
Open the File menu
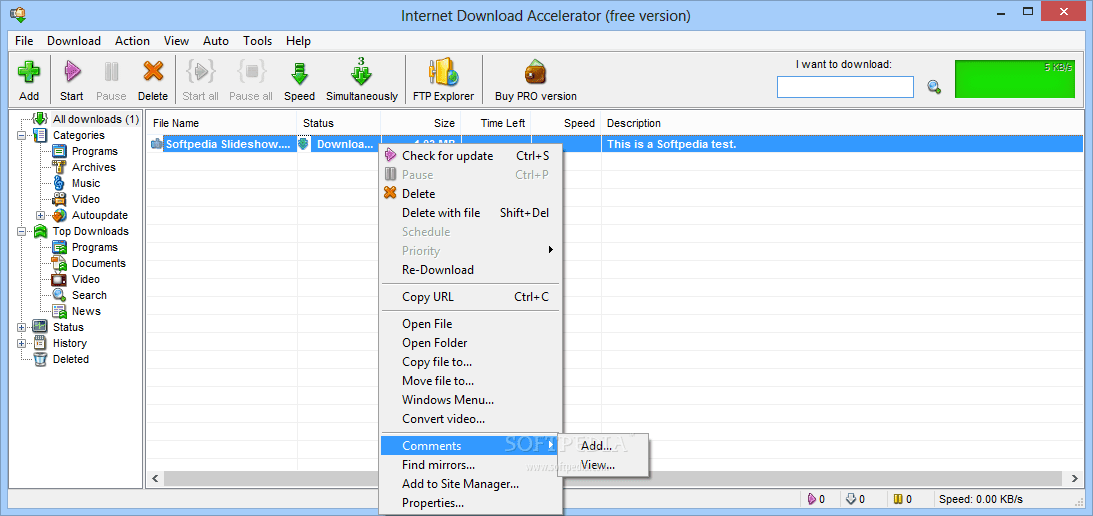pyautogui.click(x=24, y=40)
